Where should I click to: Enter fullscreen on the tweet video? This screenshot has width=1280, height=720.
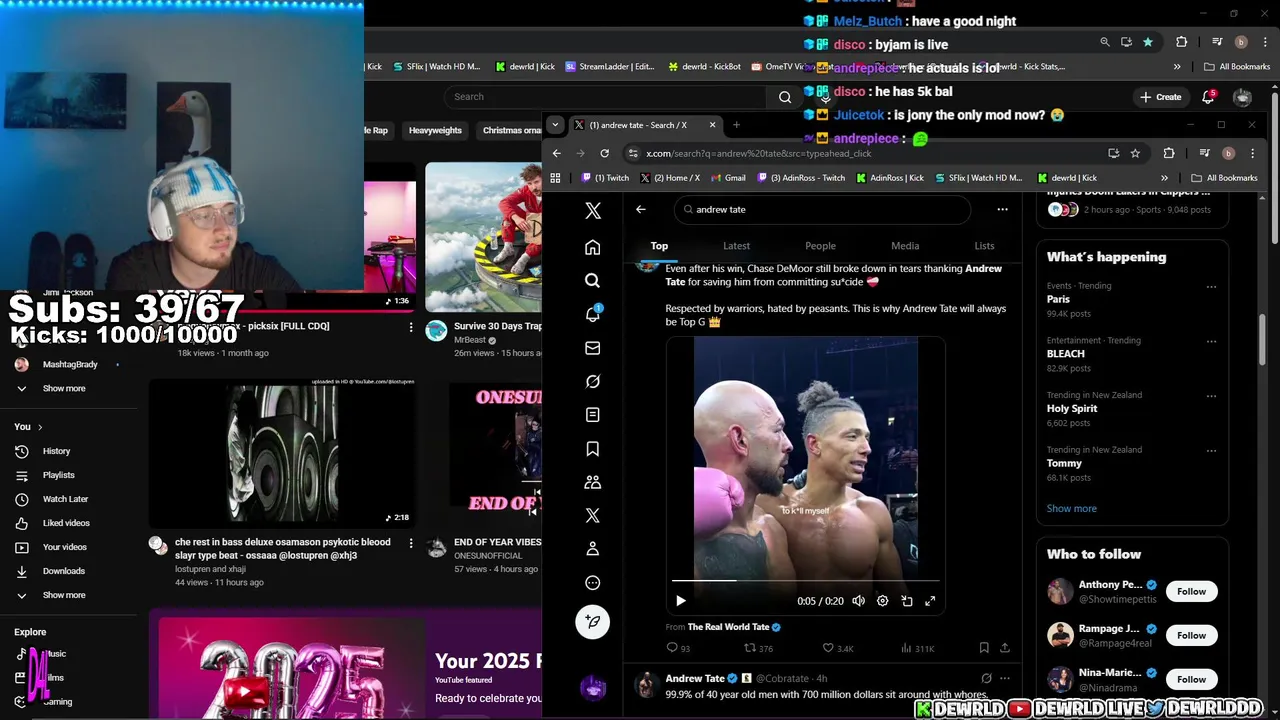(930, 601)
